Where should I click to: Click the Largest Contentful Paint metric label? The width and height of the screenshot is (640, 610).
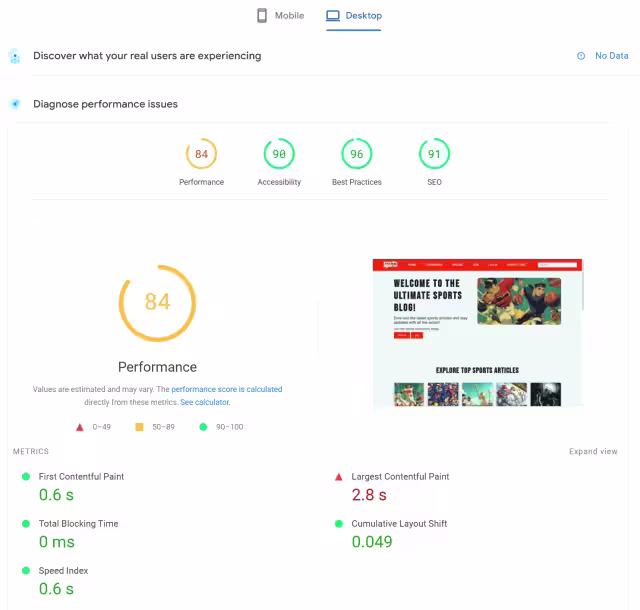(400, 476)
